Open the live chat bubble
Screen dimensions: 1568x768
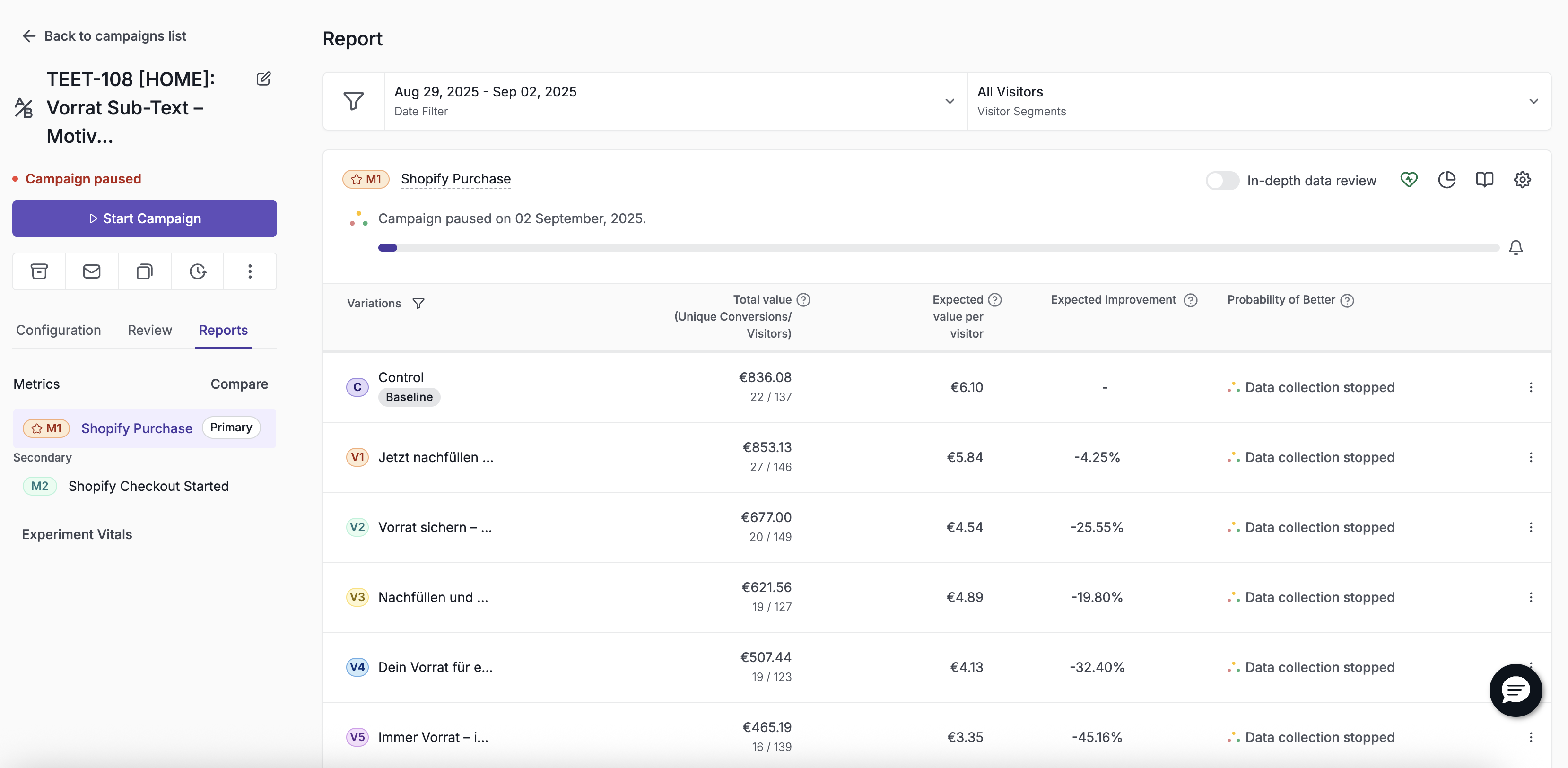[1515, 690]
